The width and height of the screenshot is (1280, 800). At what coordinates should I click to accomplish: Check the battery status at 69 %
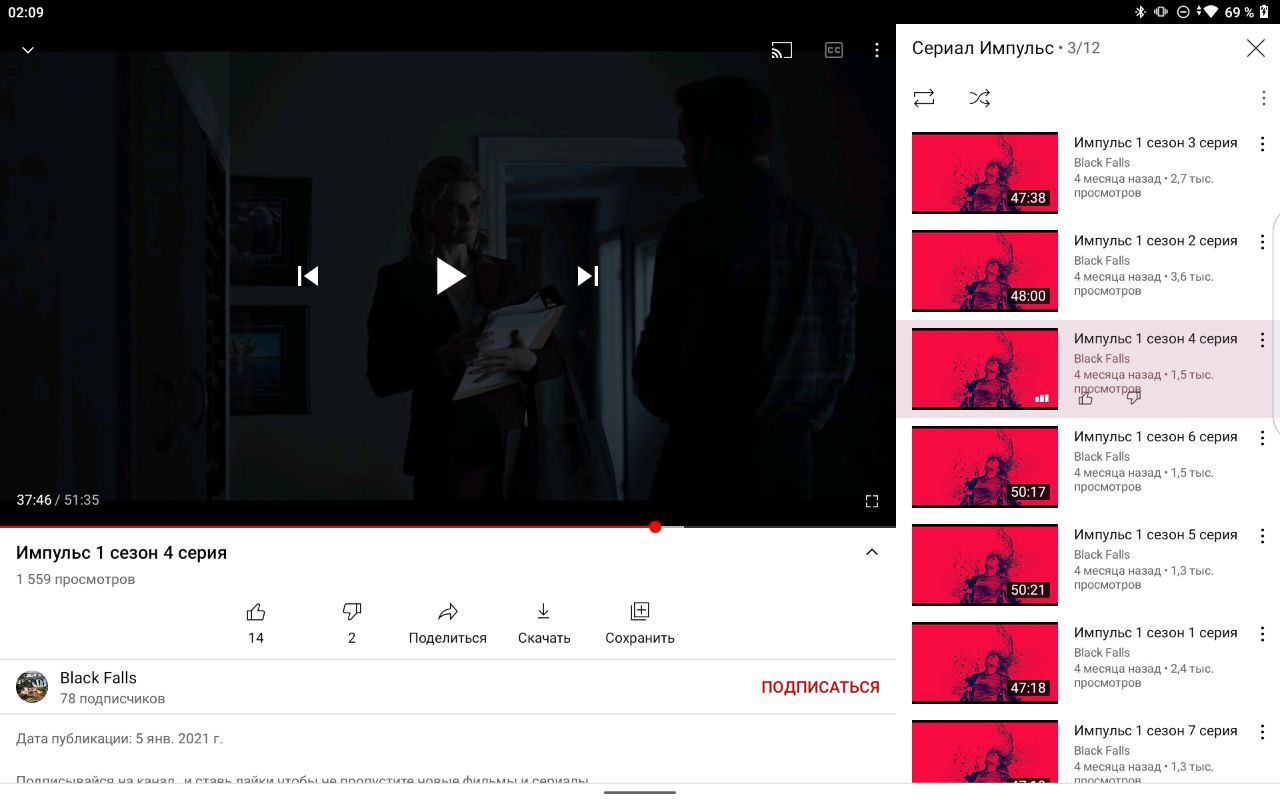click(x=1246, y=12)
